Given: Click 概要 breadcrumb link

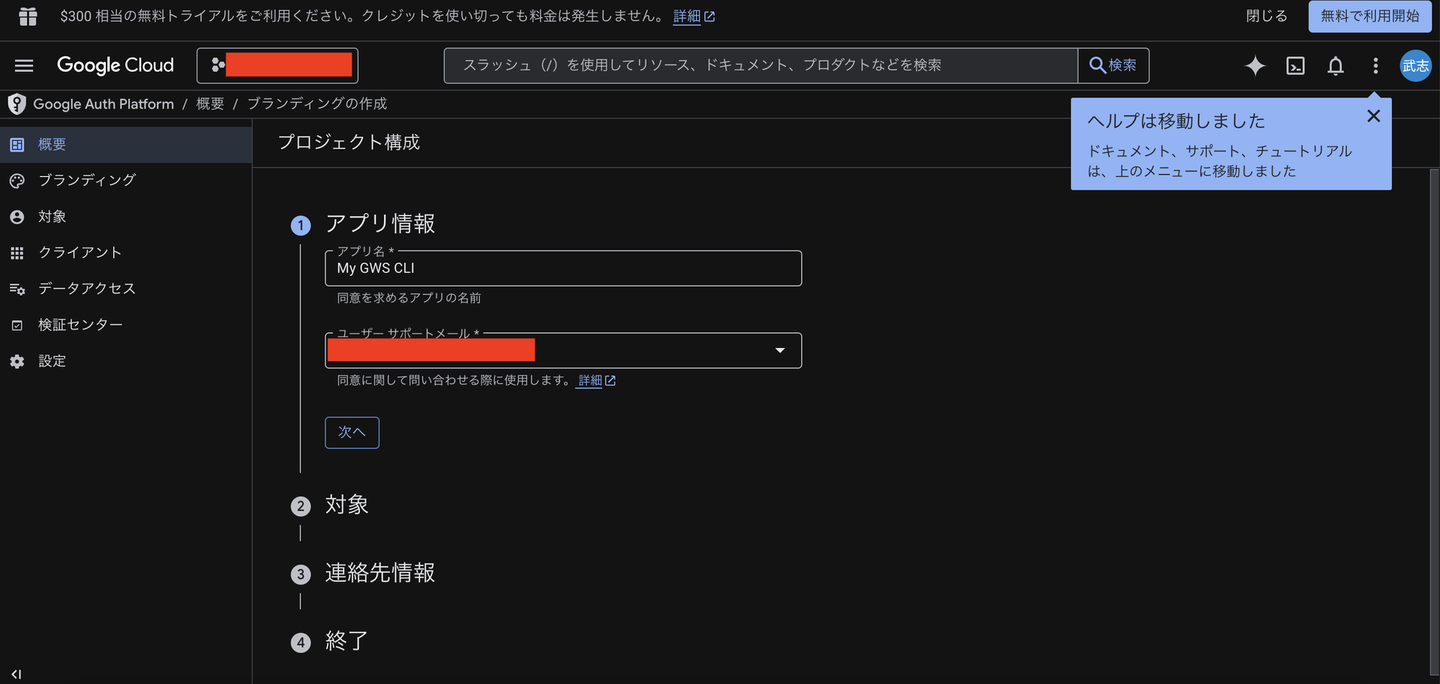Looking at the screenshot, I should pyautogui.click(x=210, y=104).
